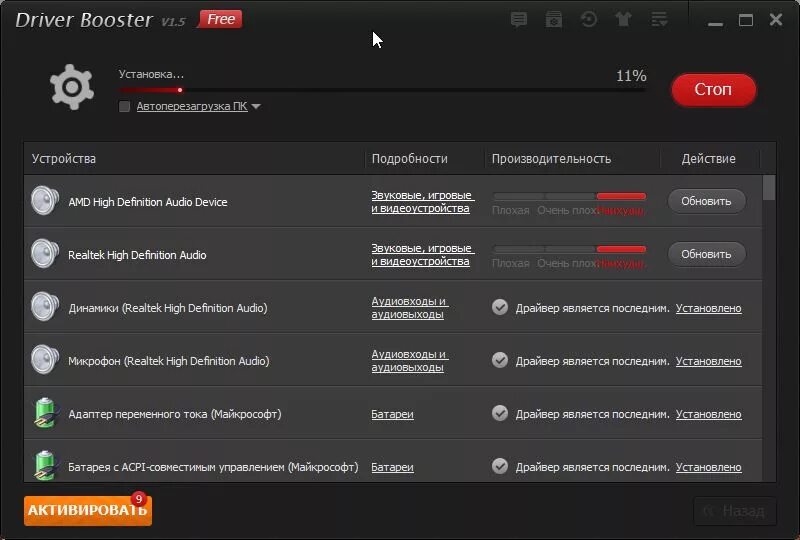Expand the Автоперезагрузка ПК dropdown arrow
This screenshot has height=540, width=800.
256,106
